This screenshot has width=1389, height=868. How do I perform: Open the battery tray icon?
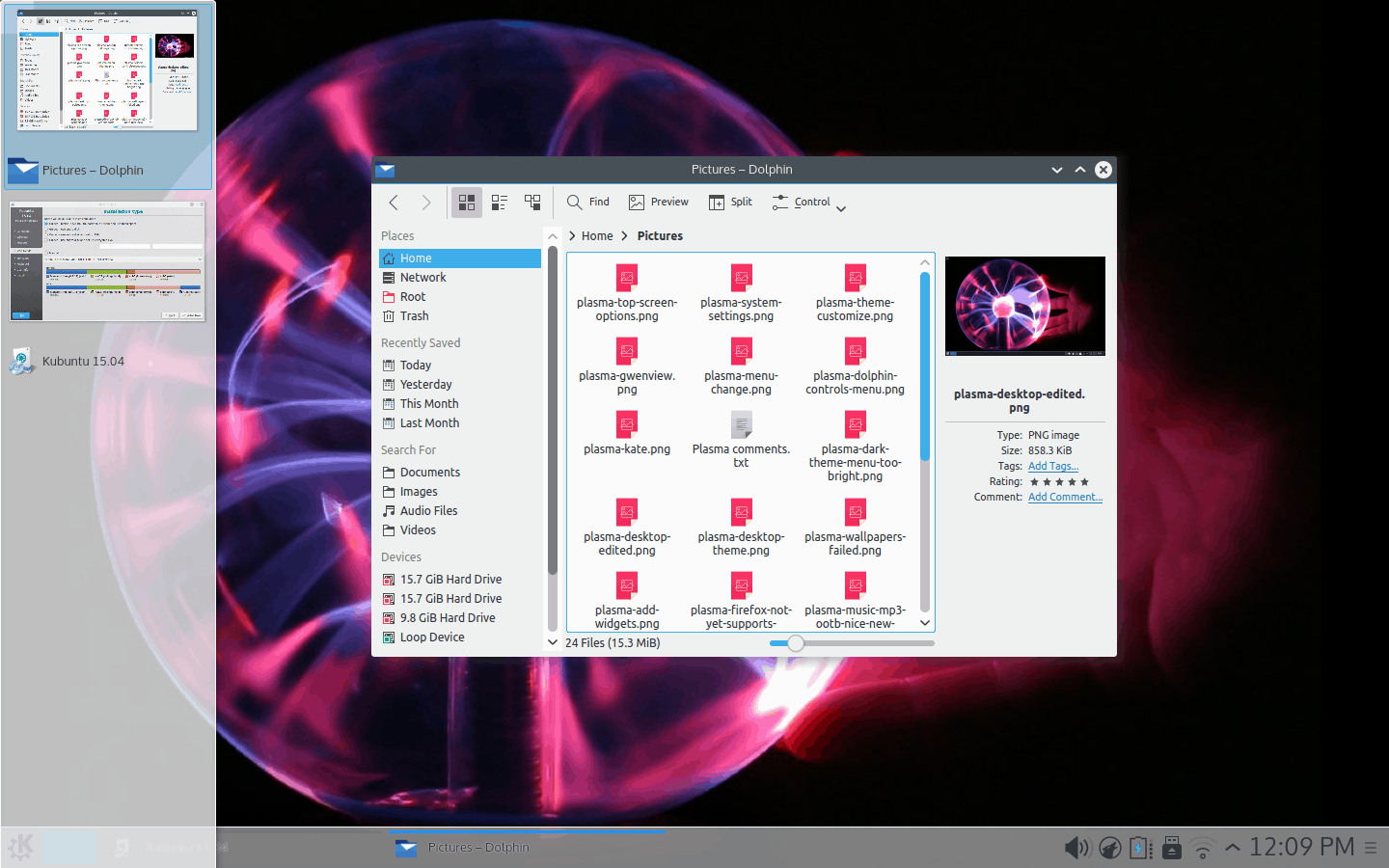coord(1141,848)
